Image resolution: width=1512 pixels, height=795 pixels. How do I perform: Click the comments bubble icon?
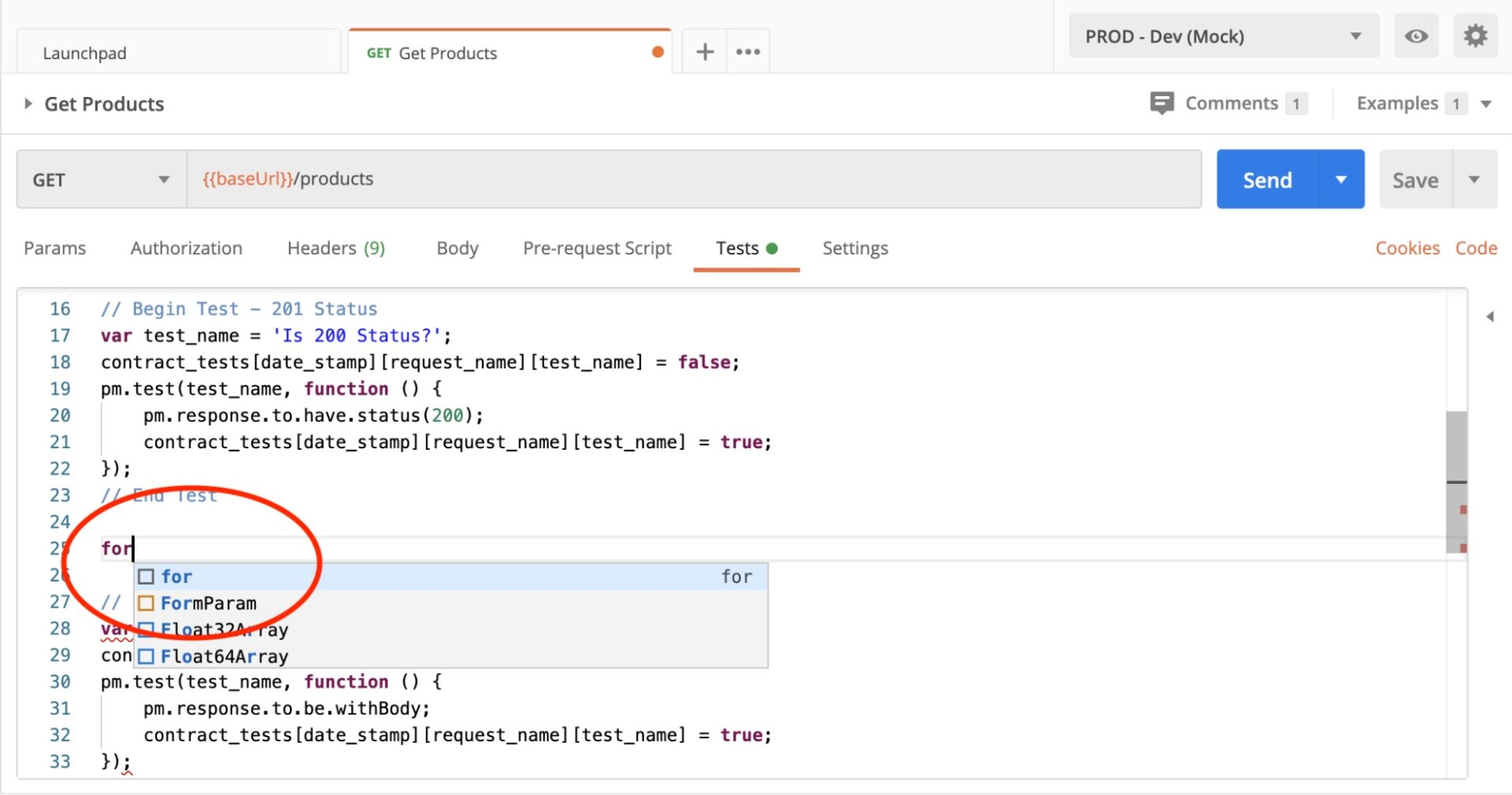coord(1163,103)
